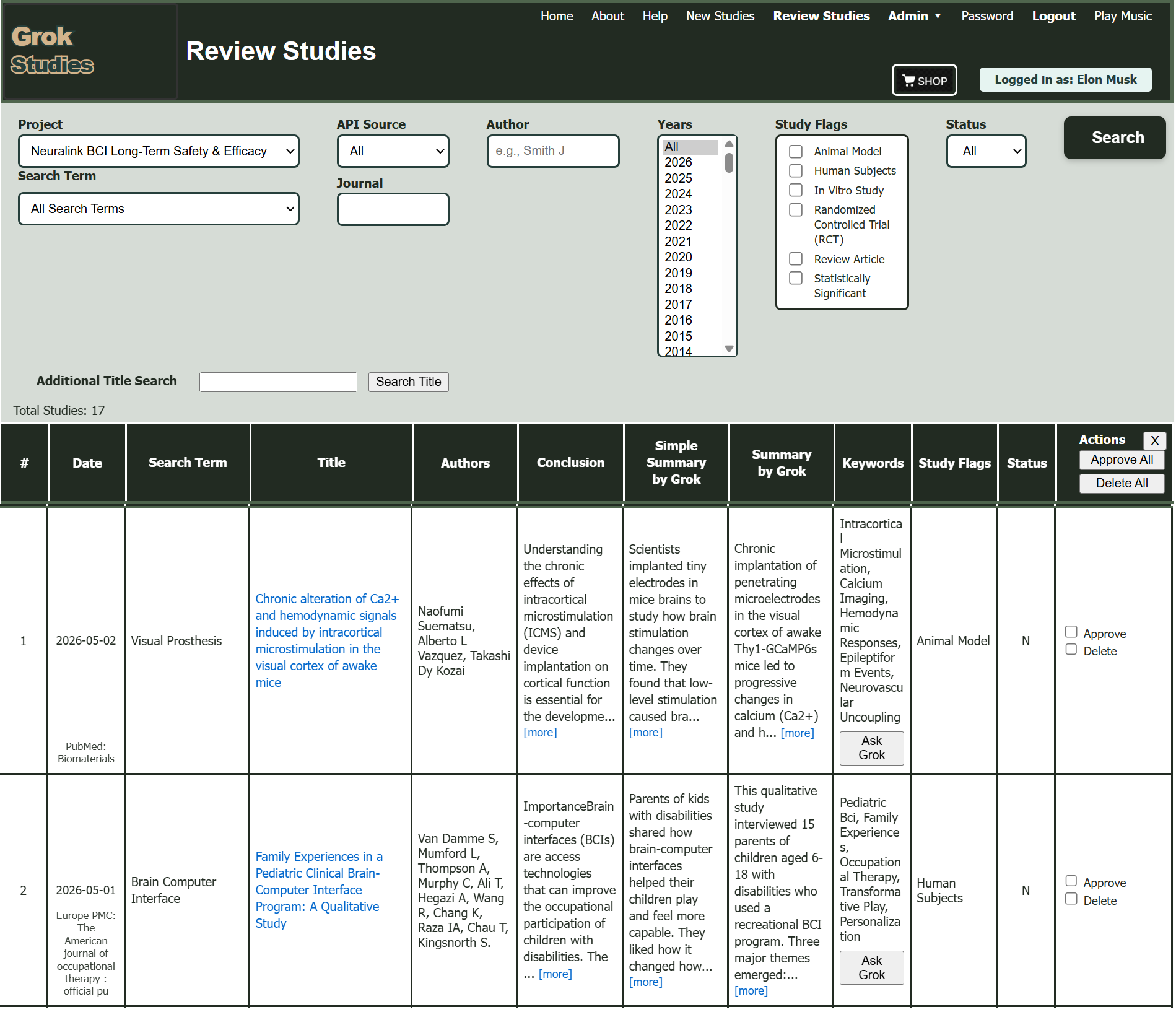Check the In Vitro Study flag
This screenshot has height=1012, width=1176.
(796, 190)
